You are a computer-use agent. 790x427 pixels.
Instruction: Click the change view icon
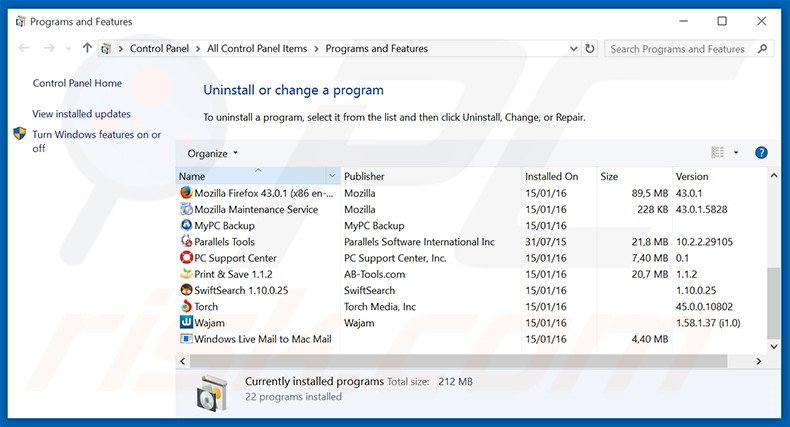(717, 152)
